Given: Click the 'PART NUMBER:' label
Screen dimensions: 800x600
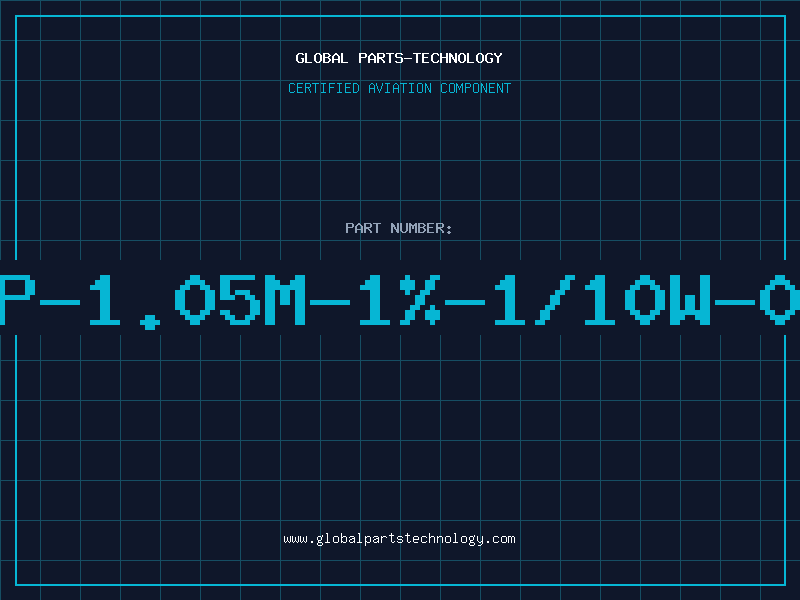Looking at the screenshot, I should 399,228.
